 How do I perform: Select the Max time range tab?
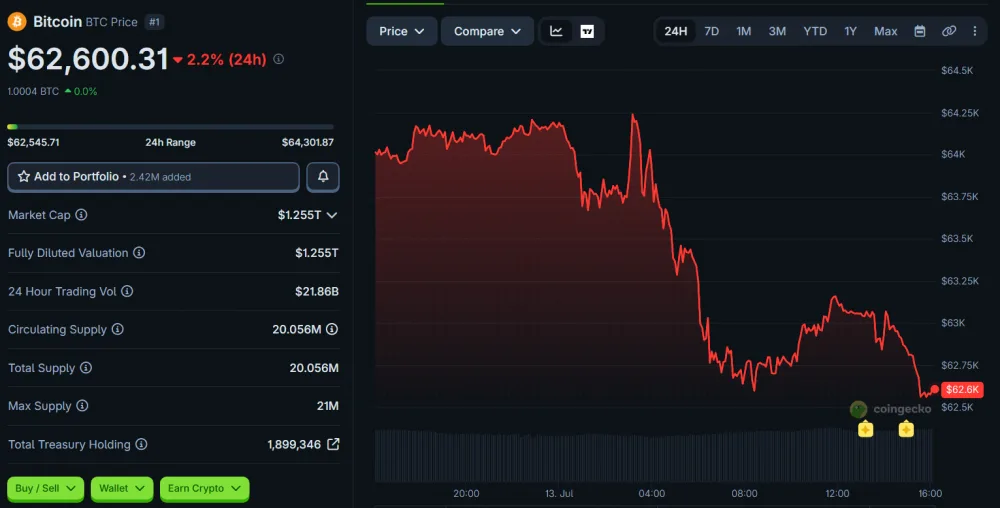(886, 31)
